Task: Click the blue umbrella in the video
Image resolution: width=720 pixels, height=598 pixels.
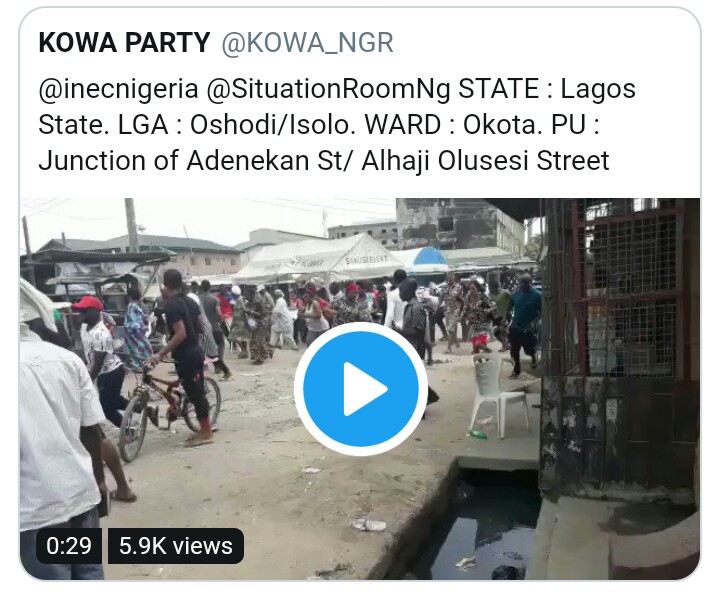Action: point(432,257)
